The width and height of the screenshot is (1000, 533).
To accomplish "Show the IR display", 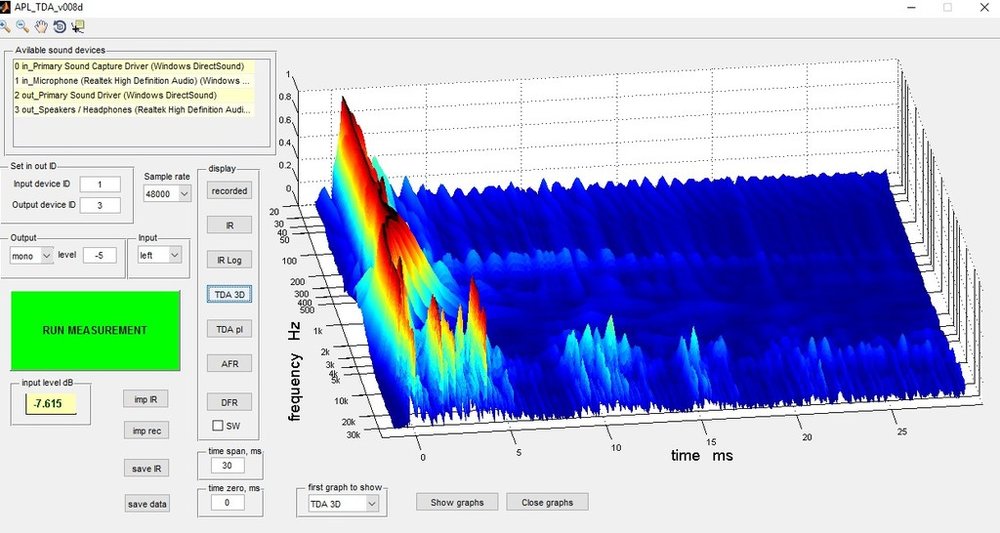I will point(230,225).
